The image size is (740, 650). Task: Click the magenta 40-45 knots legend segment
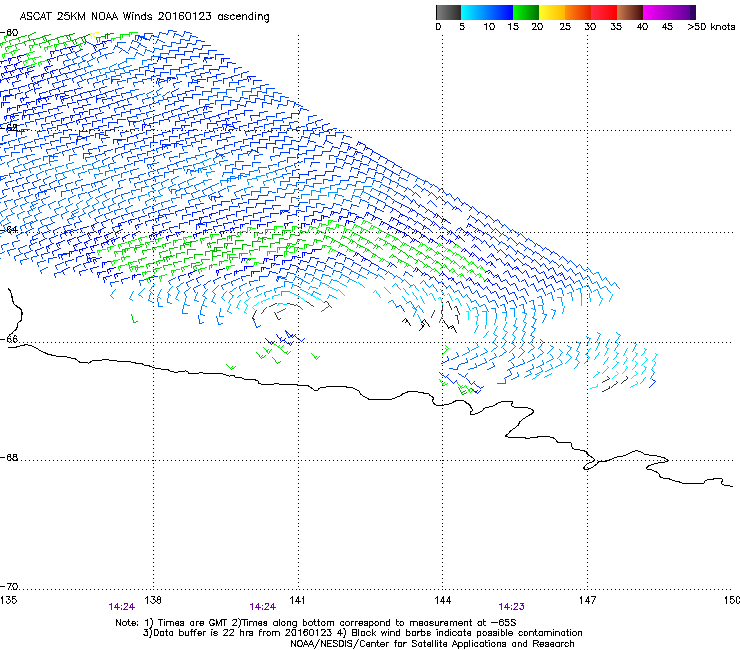point(656,12)
